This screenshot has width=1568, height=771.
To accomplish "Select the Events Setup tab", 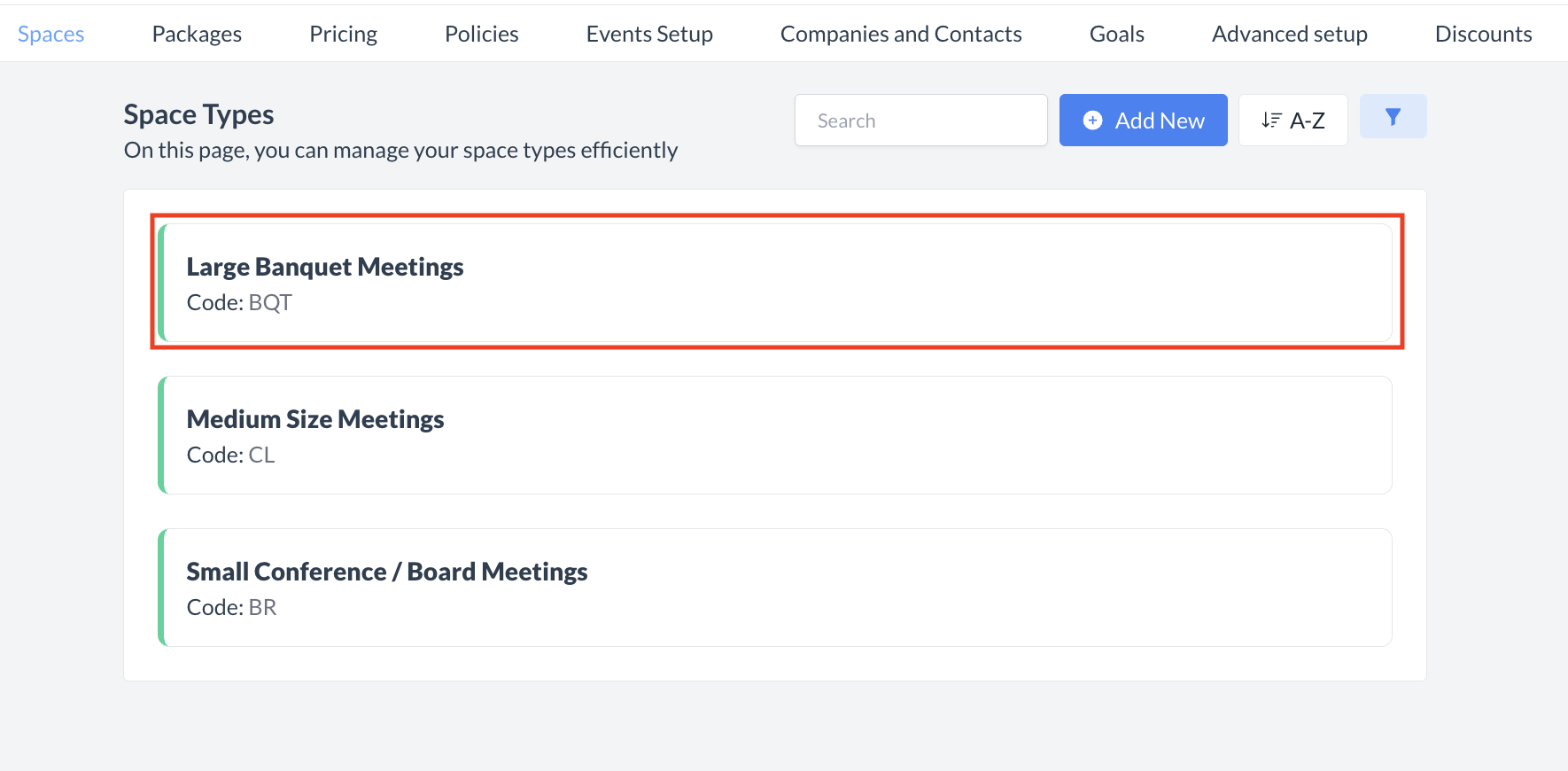I will tap(649, 34).
